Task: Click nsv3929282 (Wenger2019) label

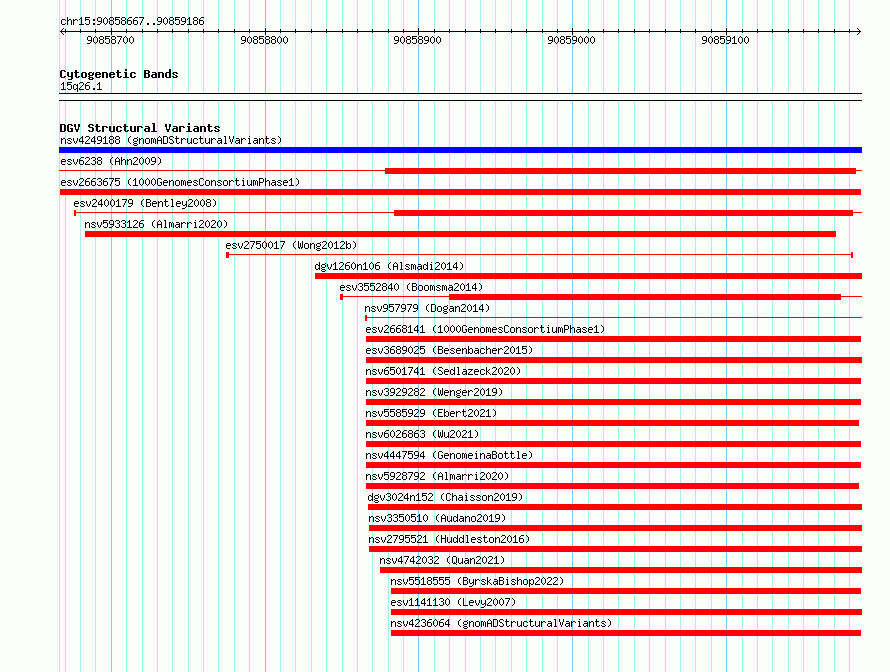Action: pos(434,392)
